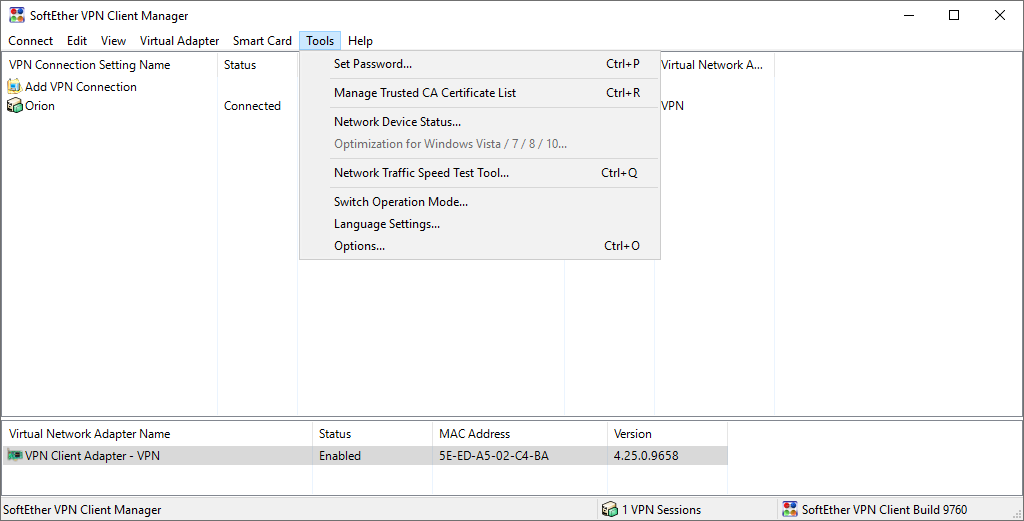Click the SoftEther build icon in status bar
1024x521 pixels.
[x=790, y=510]
